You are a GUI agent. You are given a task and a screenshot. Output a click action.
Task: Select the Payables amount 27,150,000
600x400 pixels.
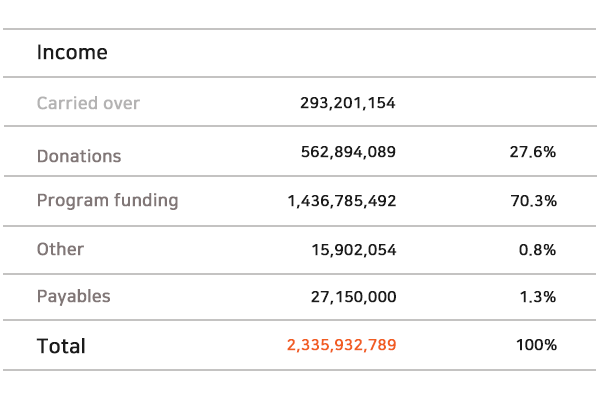pyautogui.click(x=353, y=297)
